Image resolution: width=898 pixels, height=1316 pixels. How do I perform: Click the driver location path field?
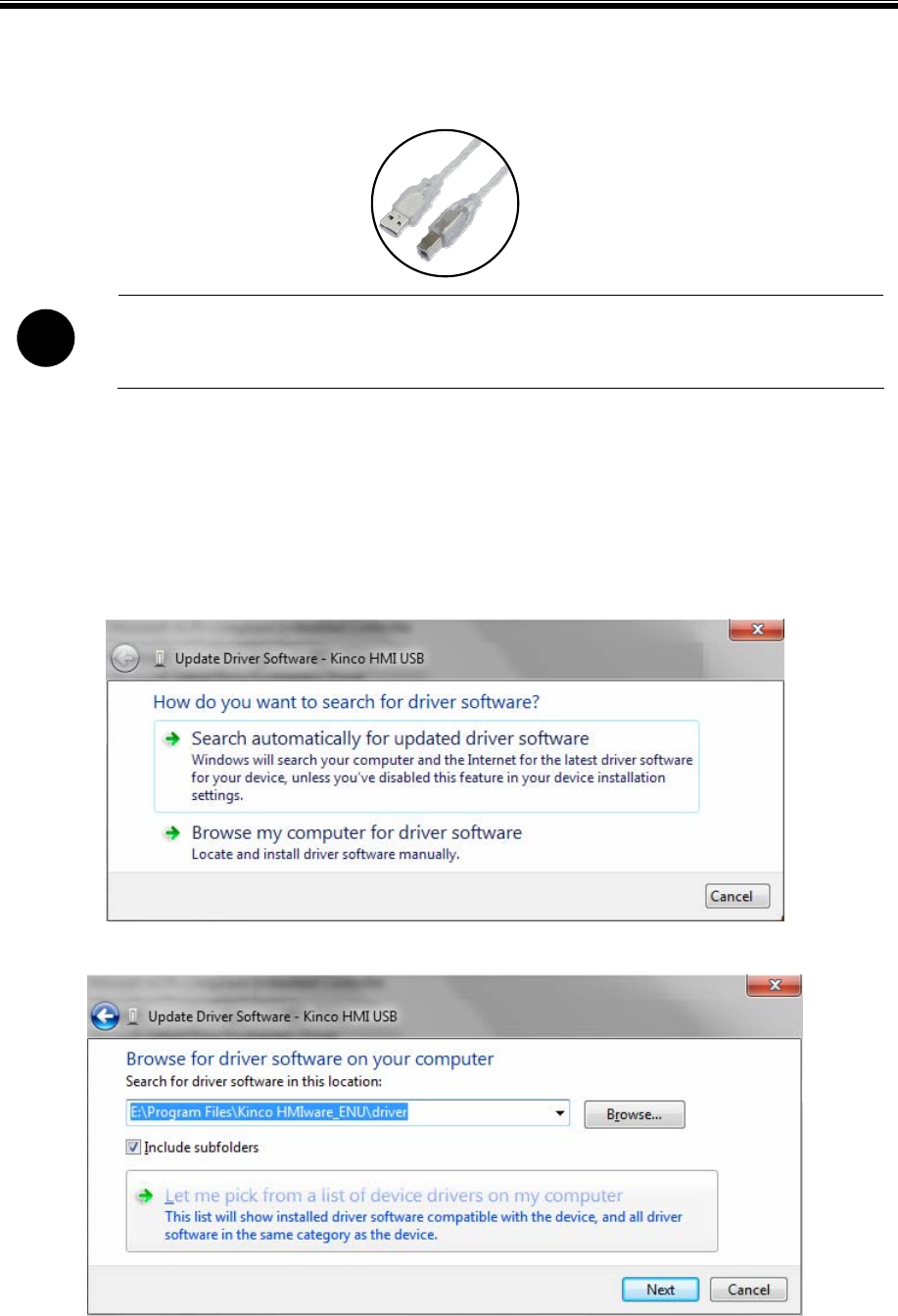coord(348,1113)
